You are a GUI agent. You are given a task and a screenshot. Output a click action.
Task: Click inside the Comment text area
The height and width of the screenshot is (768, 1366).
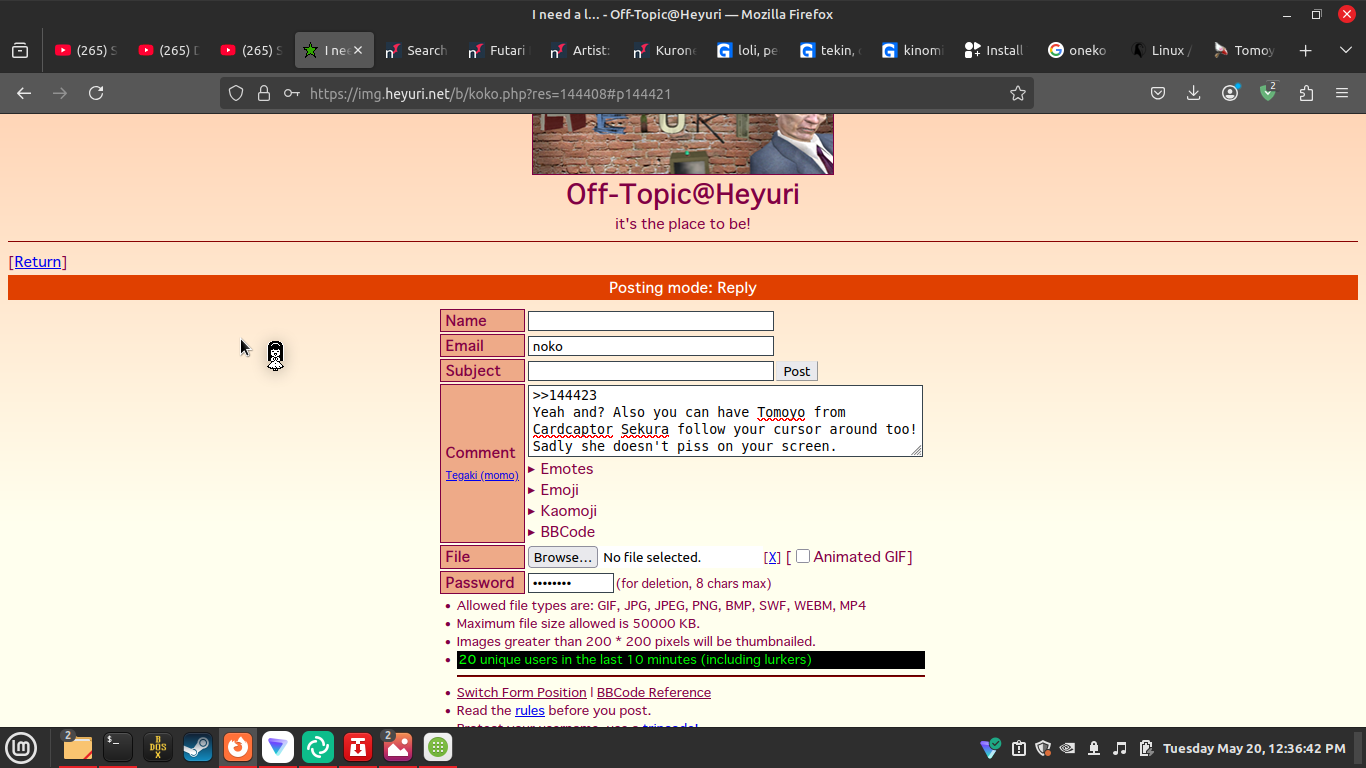(725, 421)
